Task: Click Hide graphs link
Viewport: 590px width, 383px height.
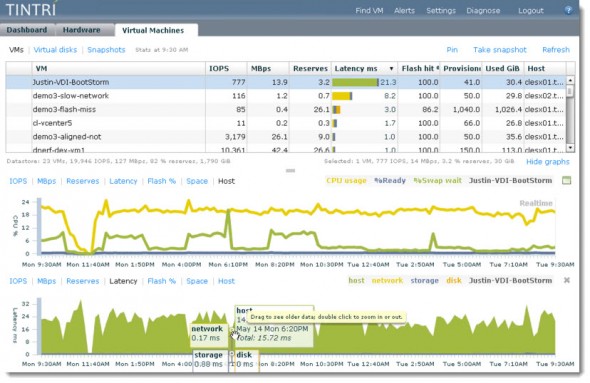Action: 548,162
